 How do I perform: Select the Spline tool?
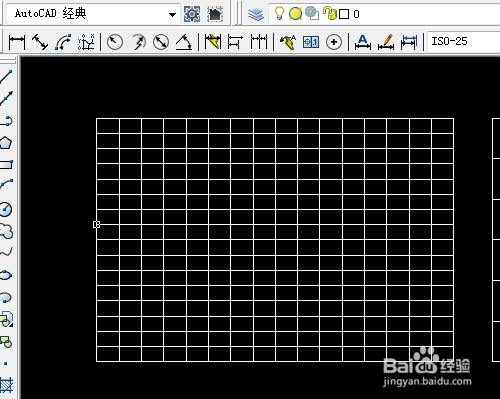click(6, 252)
